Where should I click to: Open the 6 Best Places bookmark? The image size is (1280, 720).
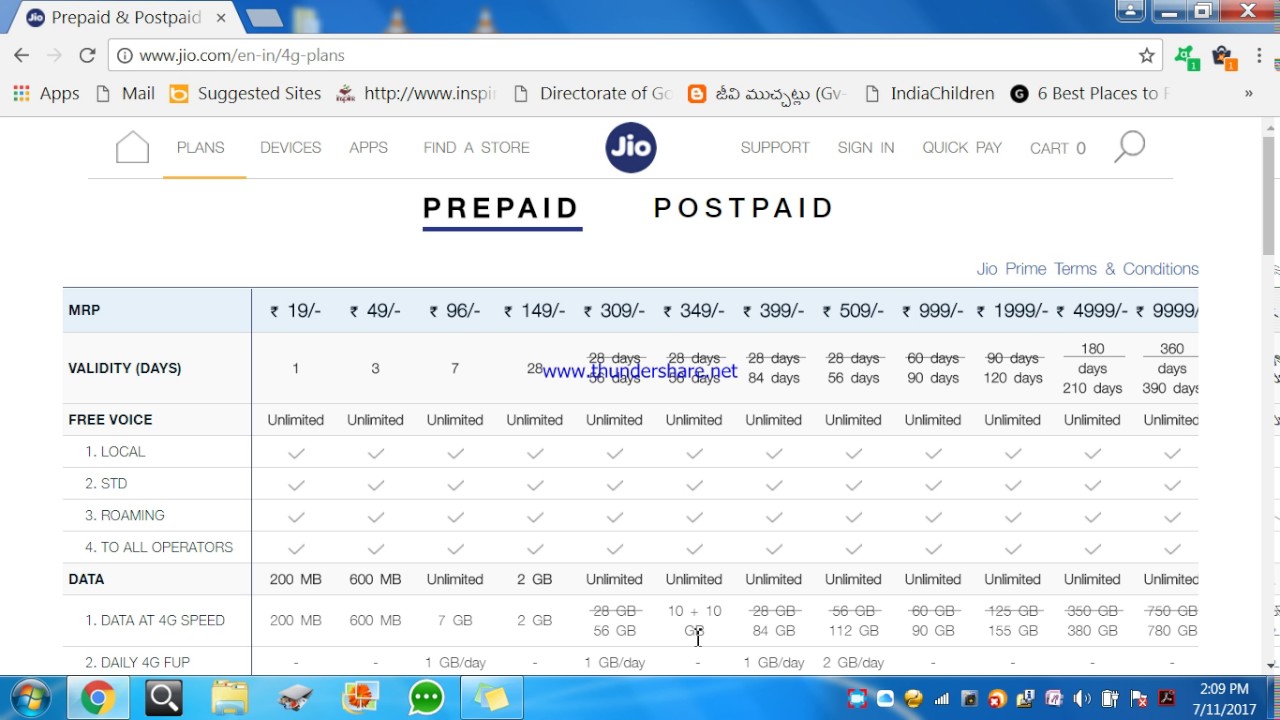[1090, 93]
